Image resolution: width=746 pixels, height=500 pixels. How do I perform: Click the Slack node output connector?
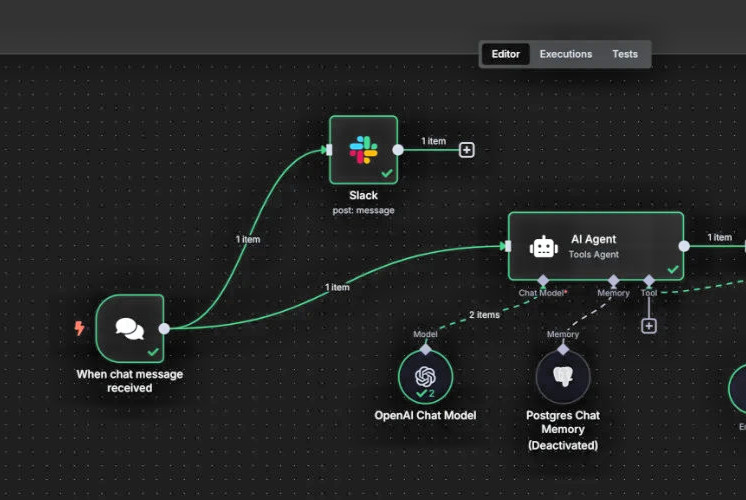(398, 150)
